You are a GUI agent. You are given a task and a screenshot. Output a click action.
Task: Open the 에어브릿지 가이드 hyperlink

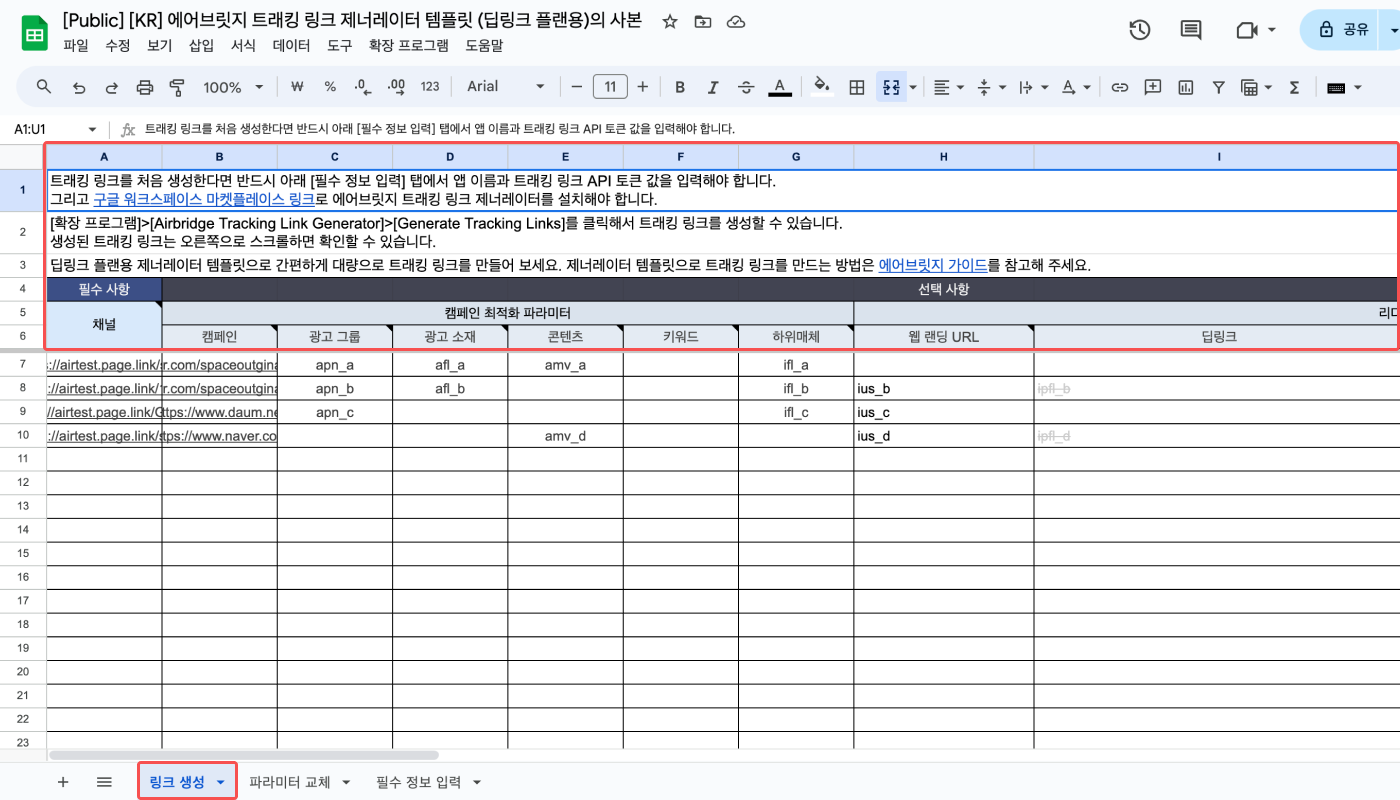tap(933, 265)
